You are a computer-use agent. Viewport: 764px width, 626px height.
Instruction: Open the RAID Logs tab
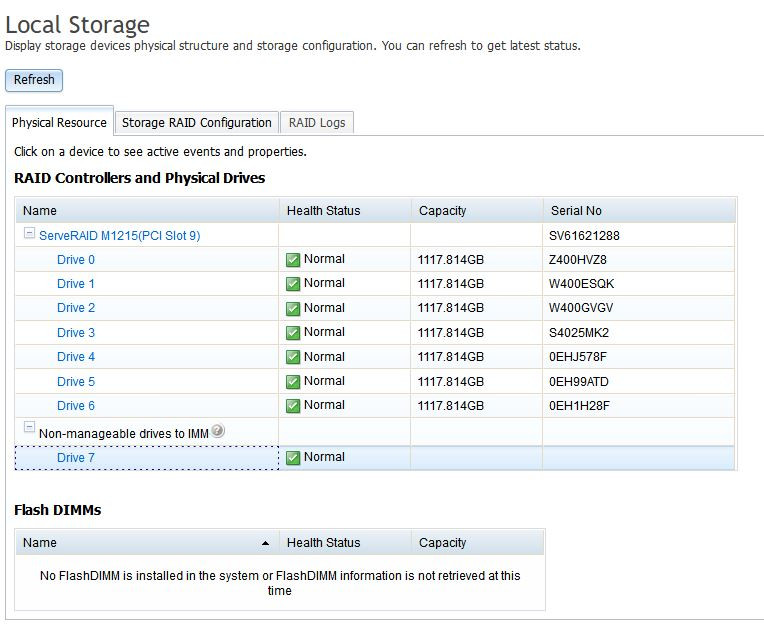click(317, 123)
